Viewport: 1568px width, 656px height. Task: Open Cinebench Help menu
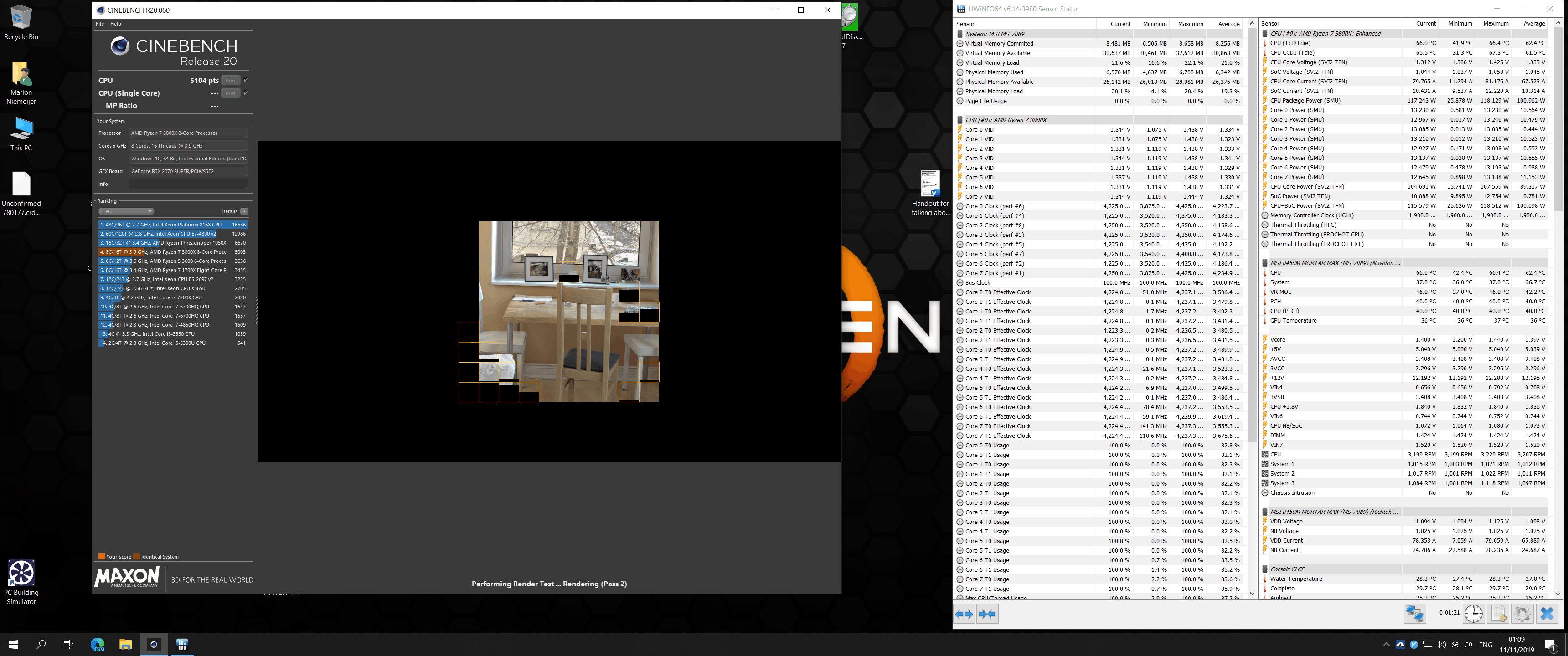[x=116, y=24]
